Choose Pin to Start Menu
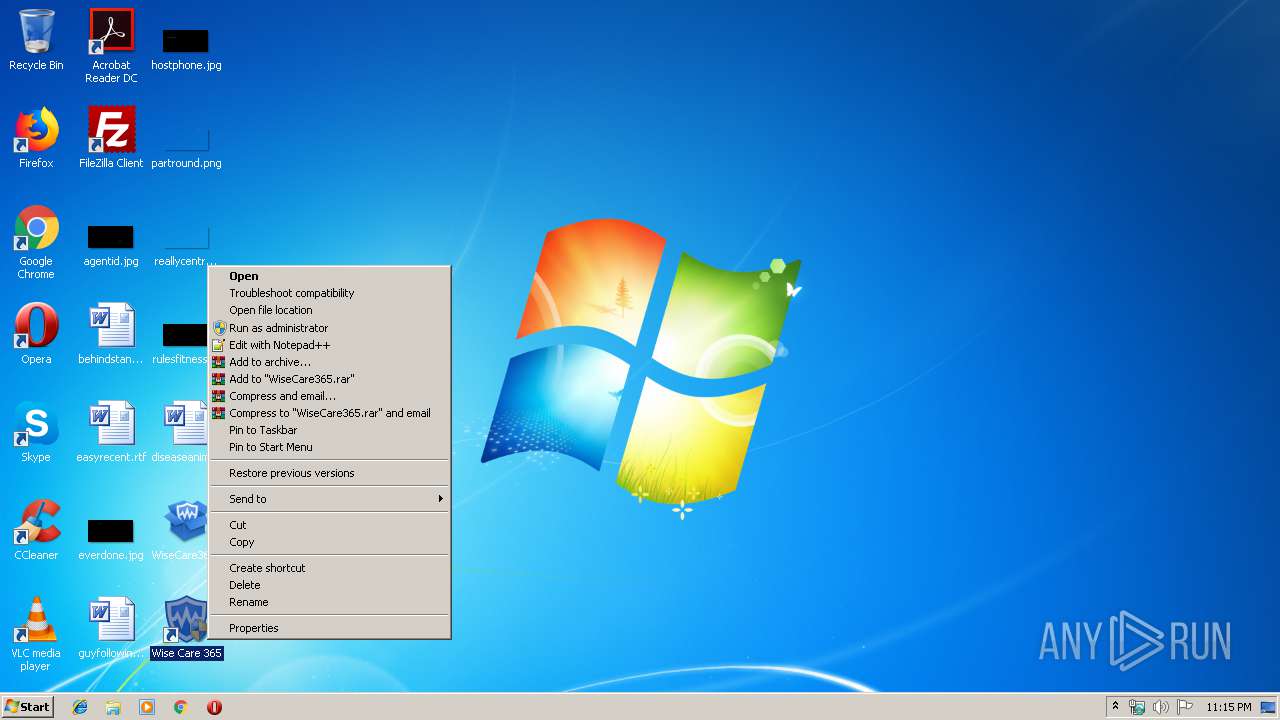 [x=329, y=447]
